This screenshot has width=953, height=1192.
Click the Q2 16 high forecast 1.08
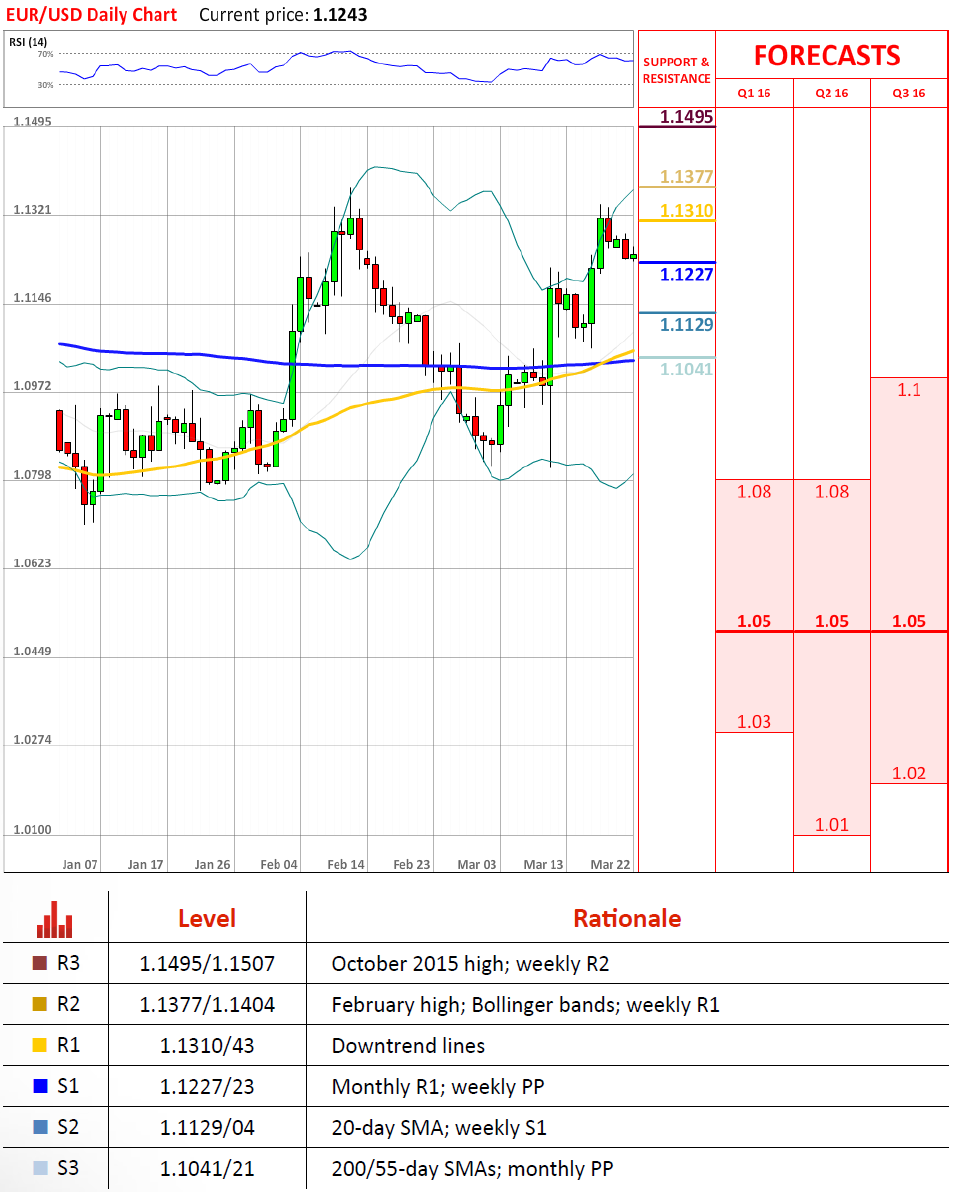click(x=831, y=492)
